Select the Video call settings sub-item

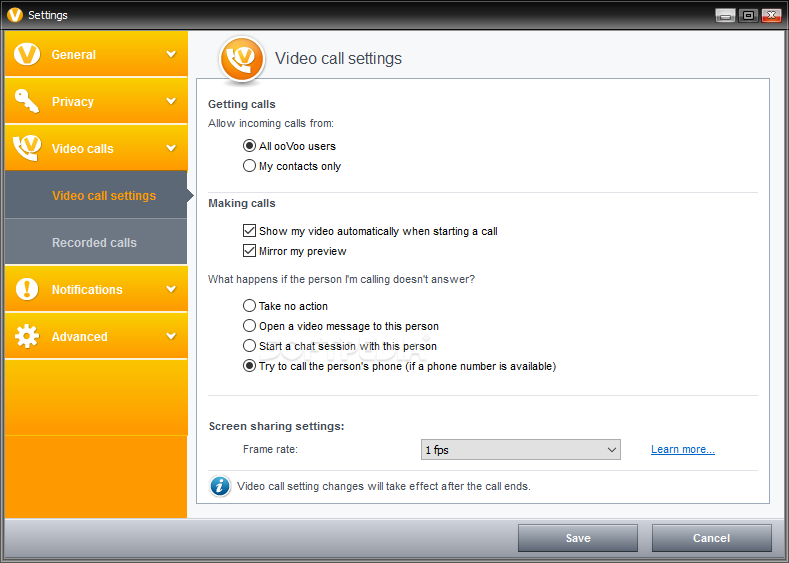96,195
